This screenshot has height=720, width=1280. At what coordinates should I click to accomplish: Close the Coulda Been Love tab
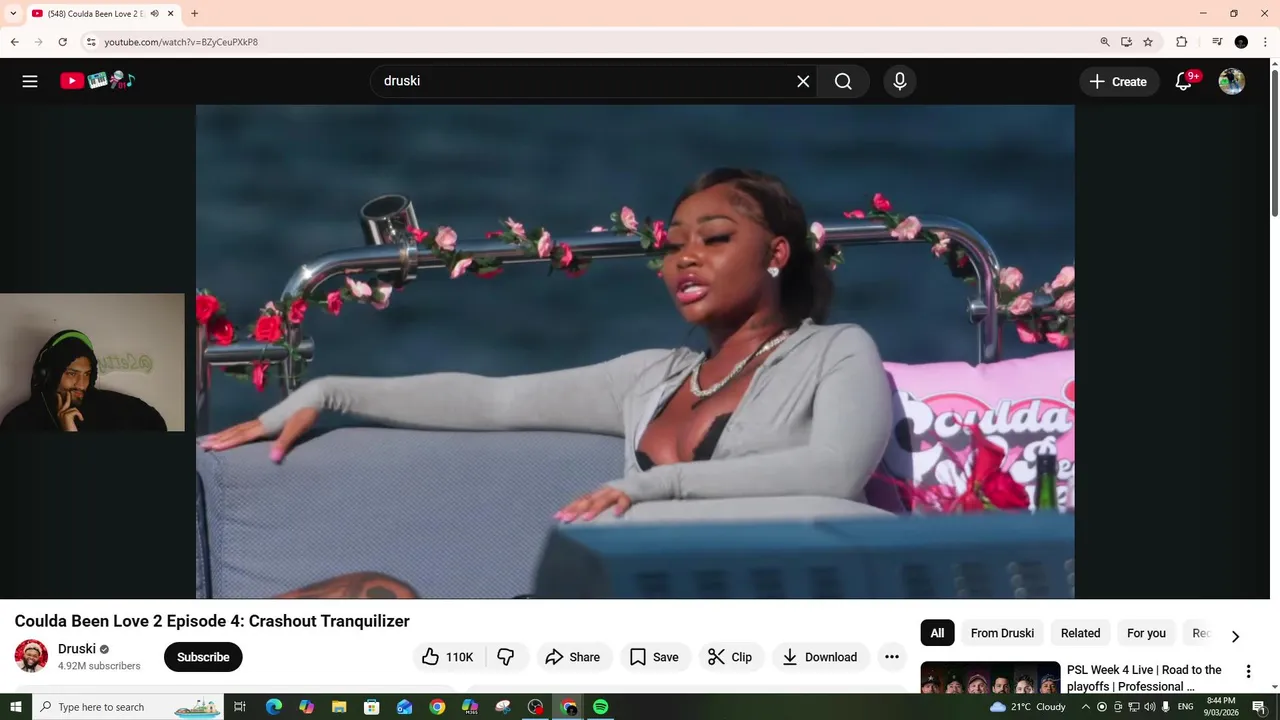(x=171, y=13)
